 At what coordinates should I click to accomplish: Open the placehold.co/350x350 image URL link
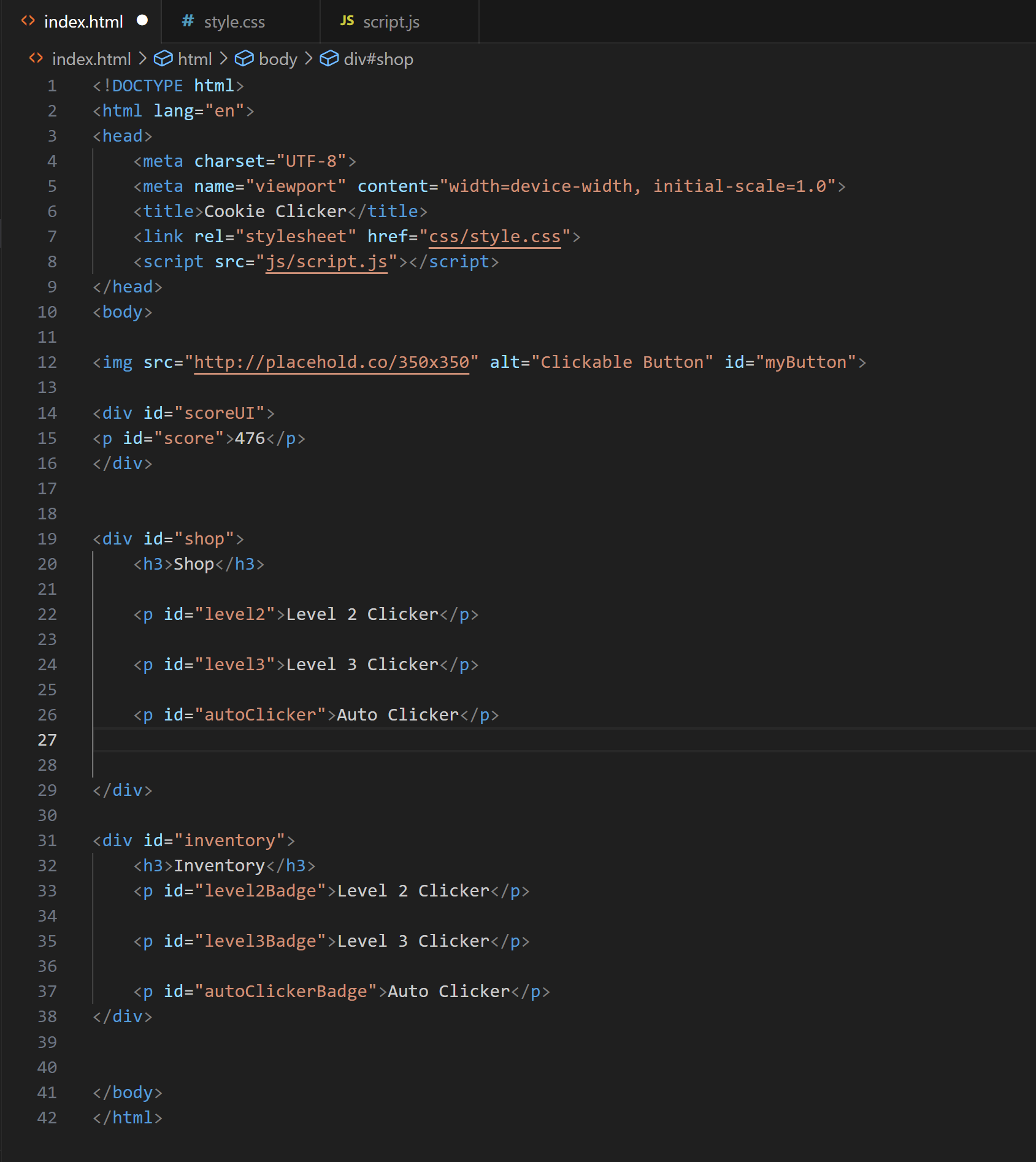332,362
